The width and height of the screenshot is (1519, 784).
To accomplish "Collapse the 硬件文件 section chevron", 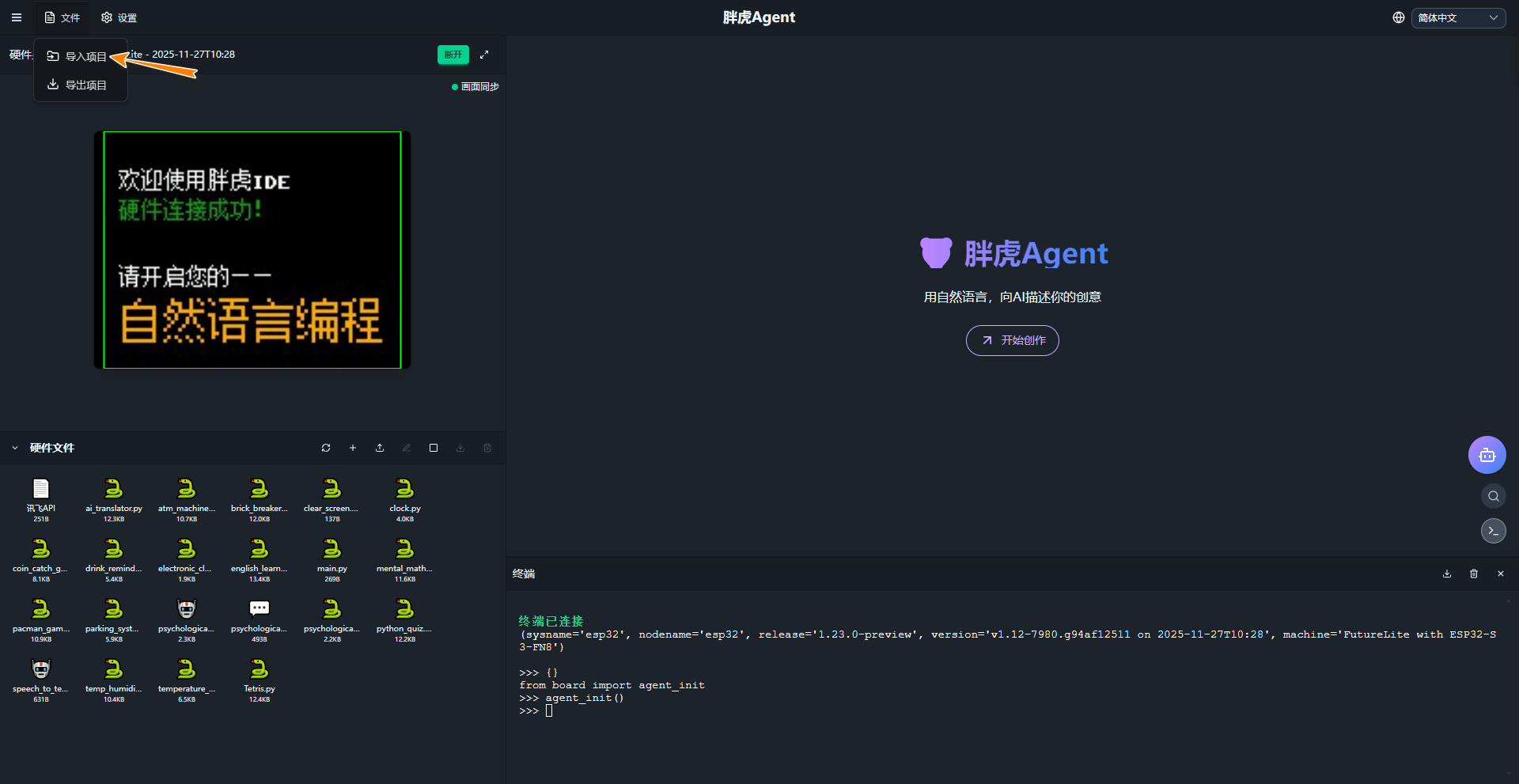I will (15, 448).
